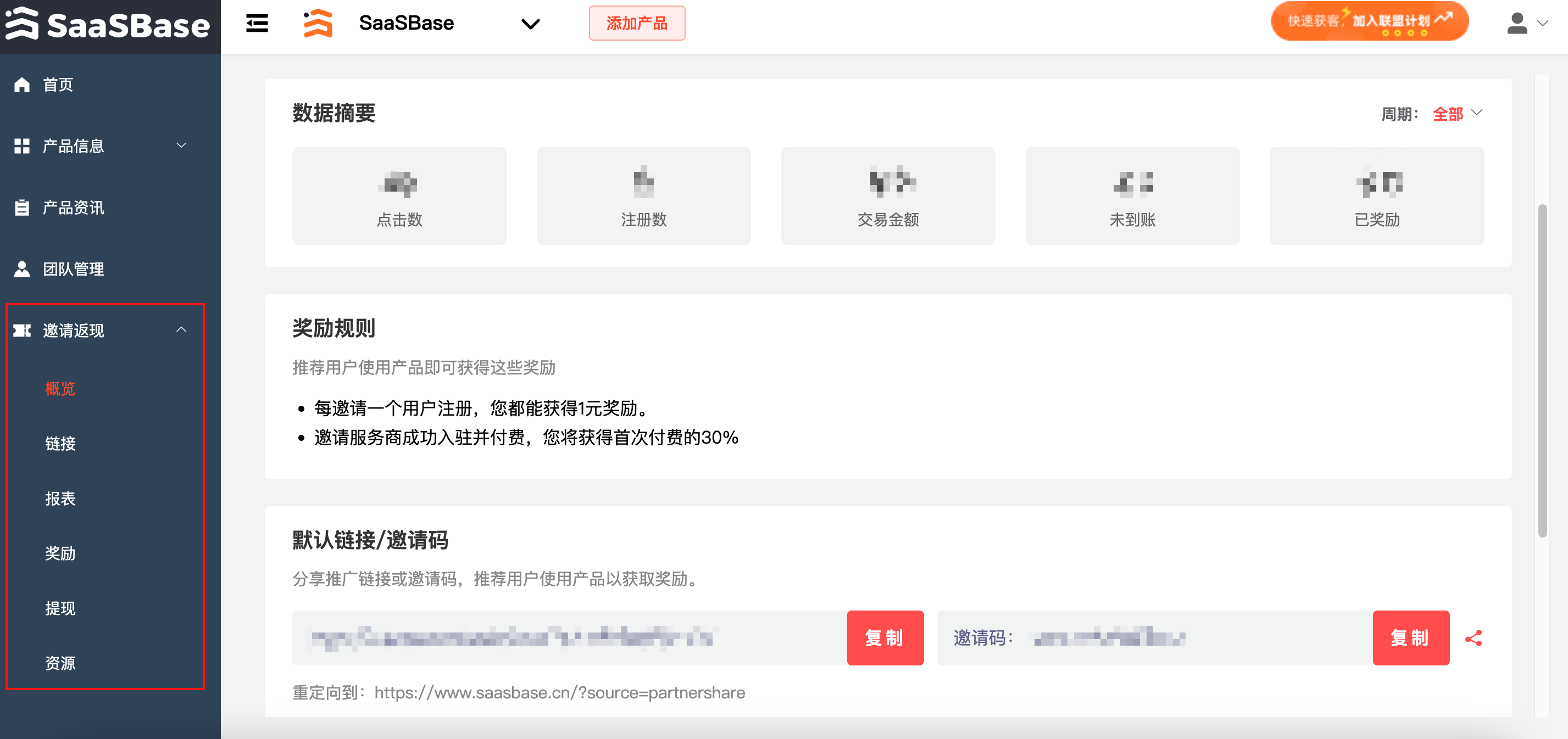The image size is (1568, 739).
Task: Collapse the sidebar with the hamburger icon
Action: [x=255, y=23]
